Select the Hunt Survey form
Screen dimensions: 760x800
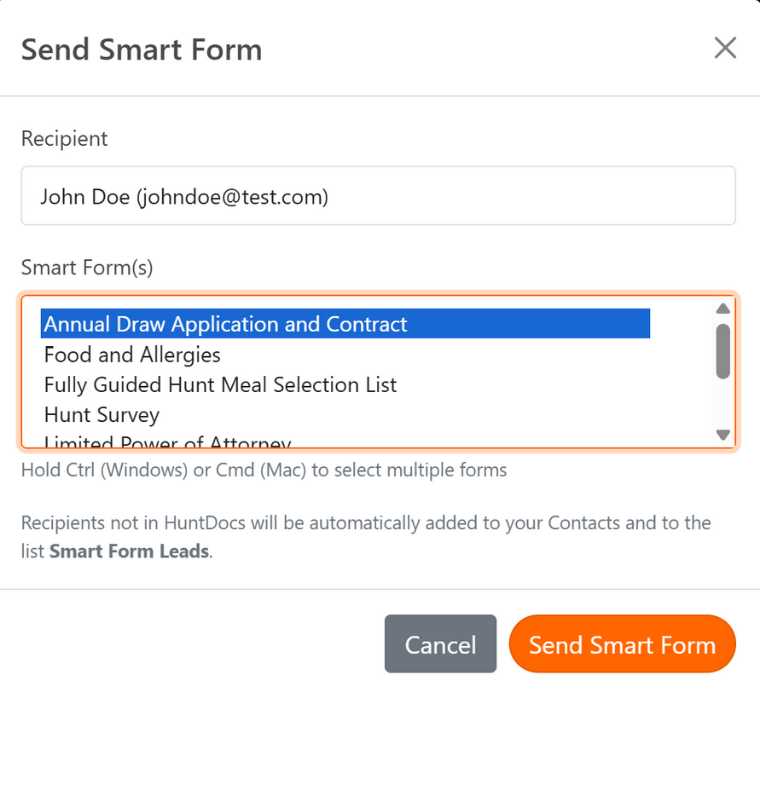coord(101,414)
